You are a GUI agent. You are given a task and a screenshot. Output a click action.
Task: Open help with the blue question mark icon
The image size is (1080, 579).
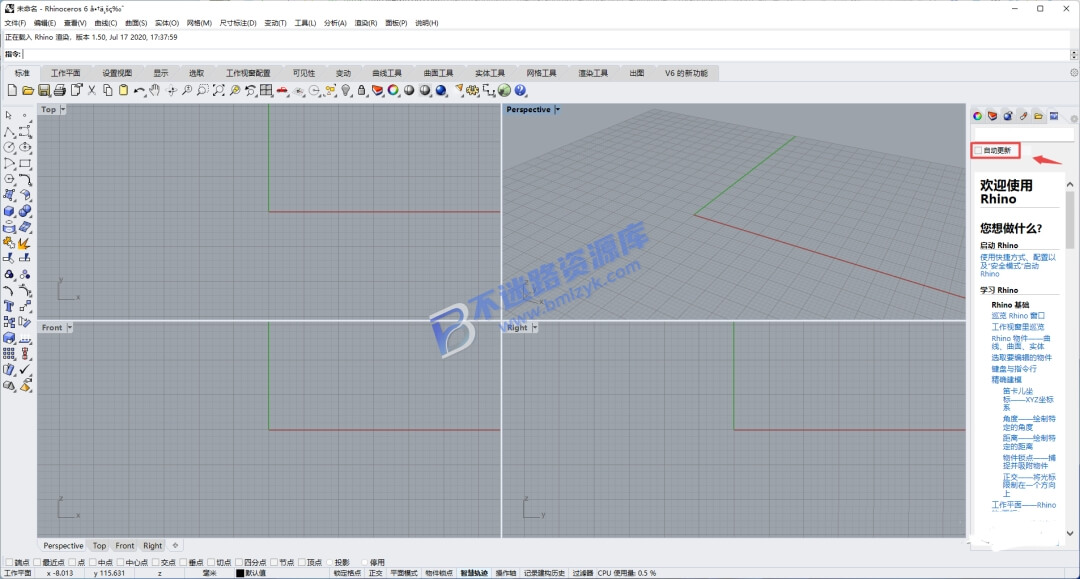521,90
